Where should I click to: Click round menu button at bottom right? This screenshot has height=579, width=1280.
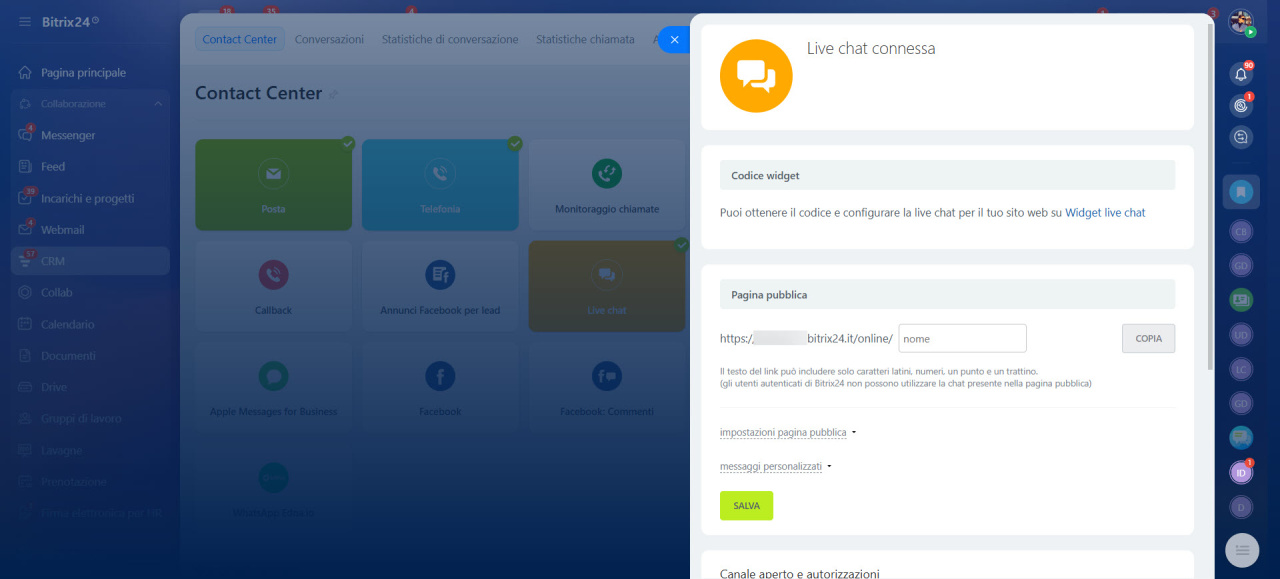(x=1242, y=550)
